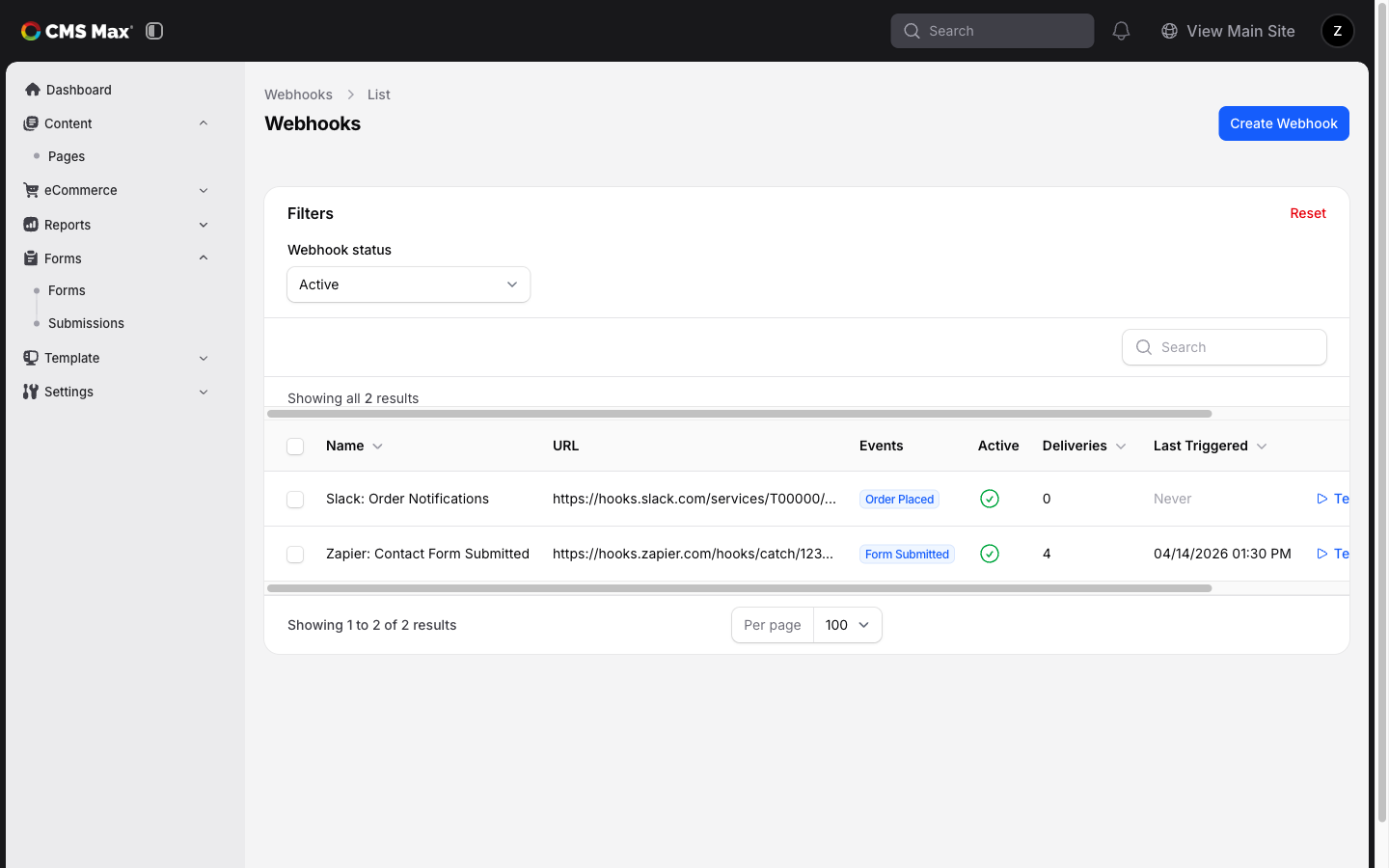Click the Slack hooks URL cell
Viewport: 1389px width, 868px height.
point(694,499)
